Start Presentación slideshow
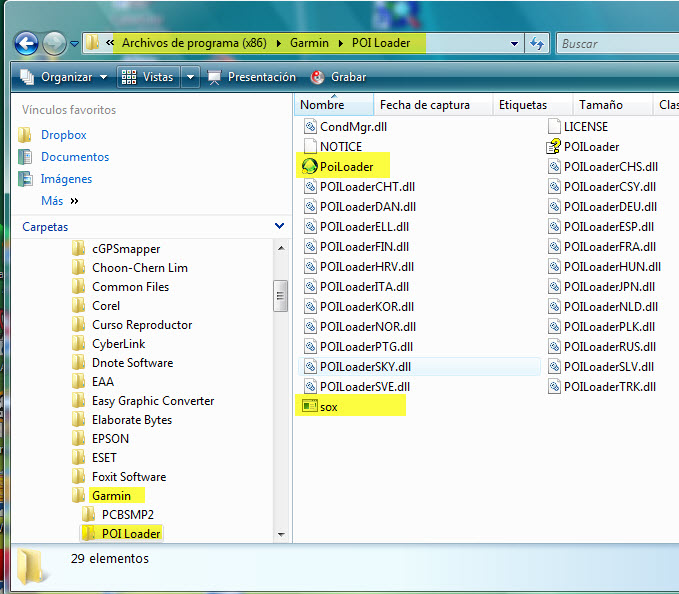The height and width of the screenshot is (594, 679). [x=252, y=77]
